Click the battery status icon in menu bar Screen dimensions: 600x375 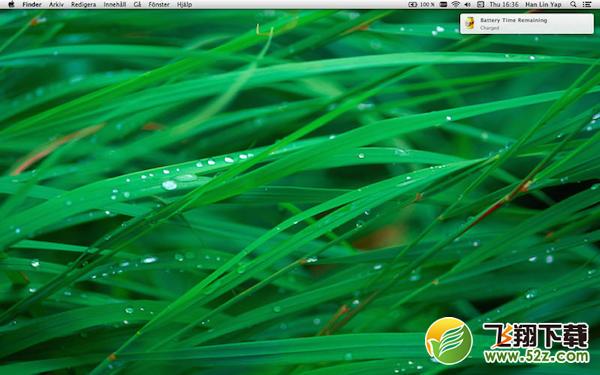click(x=412, y=5)
